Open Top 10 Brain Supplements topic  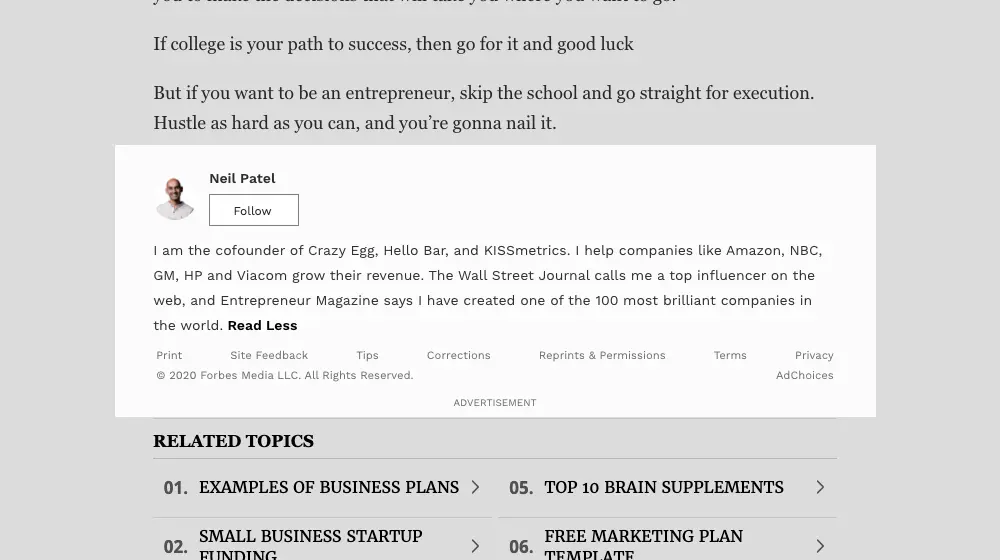click(x=663, y=487)
